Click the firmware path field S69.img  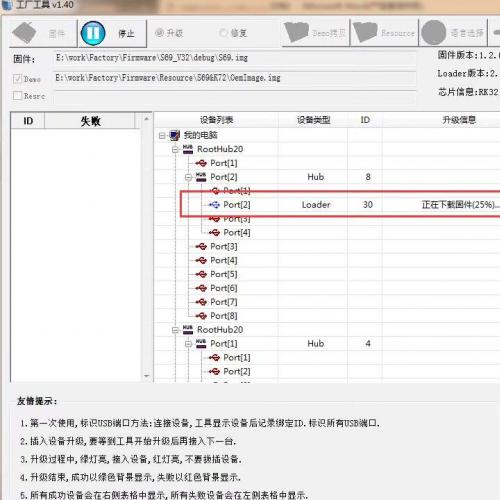(x=235, y=58)
